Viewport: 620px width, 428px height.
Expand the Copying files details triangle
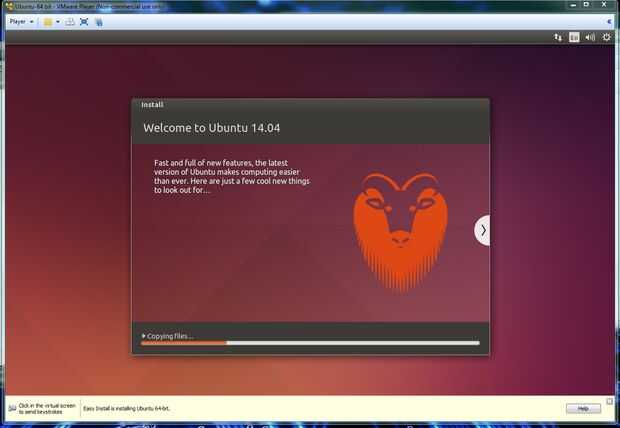click(x=144, y=336)
